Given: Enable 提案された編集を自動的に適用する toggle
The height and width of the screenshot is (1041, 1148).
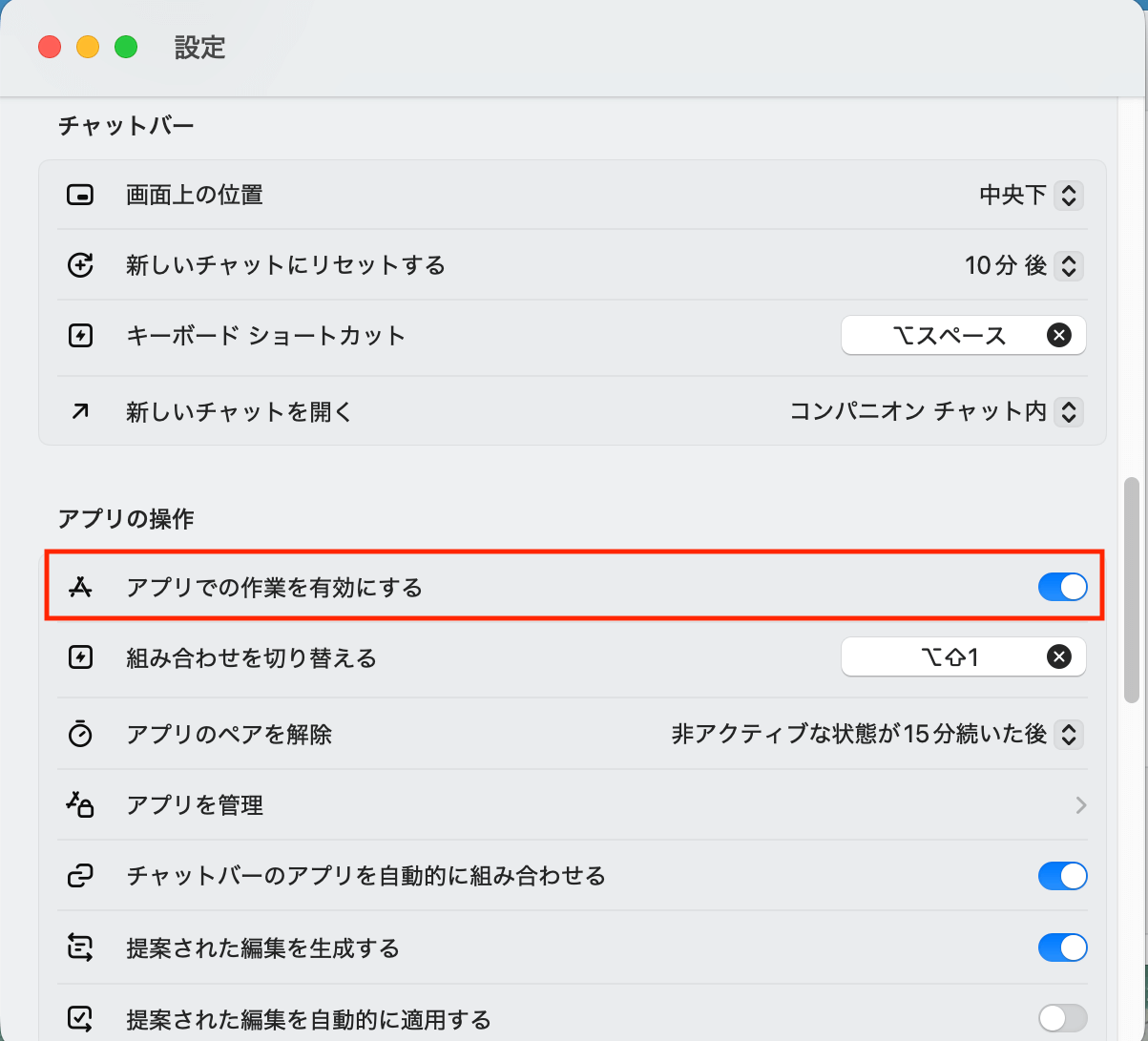Looking at the screenshot, I should (x=1062, y=1019).
